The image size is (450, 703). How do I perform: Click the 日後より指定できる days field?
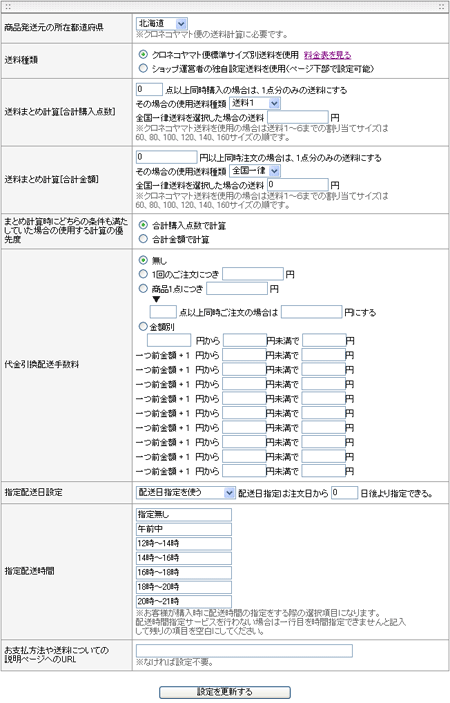(x=344, y=493)
